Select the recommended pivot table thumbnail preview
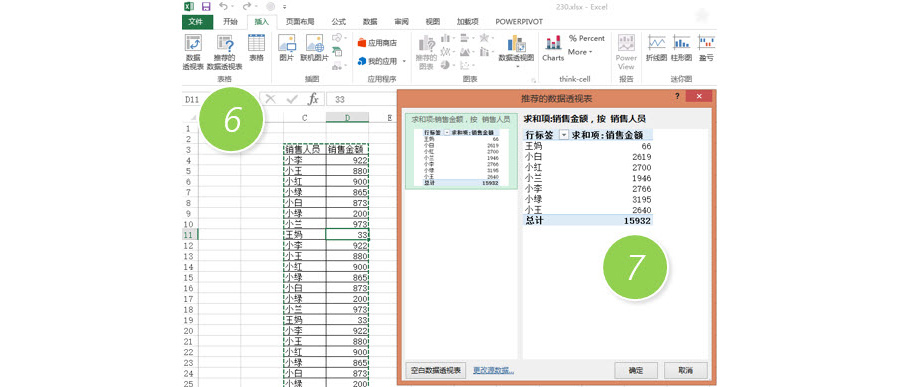The image size is (900, 387). 460,151
